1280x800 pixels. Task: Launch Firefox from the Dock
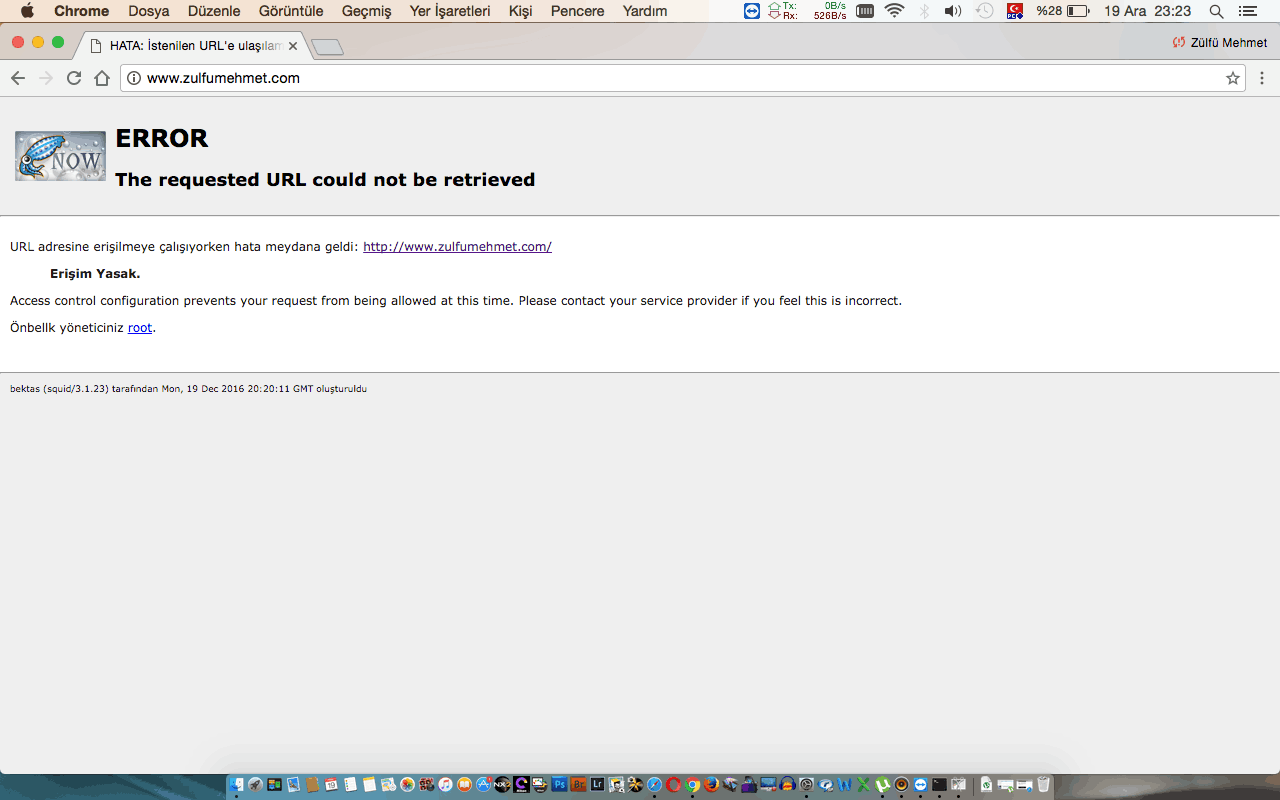711,785
